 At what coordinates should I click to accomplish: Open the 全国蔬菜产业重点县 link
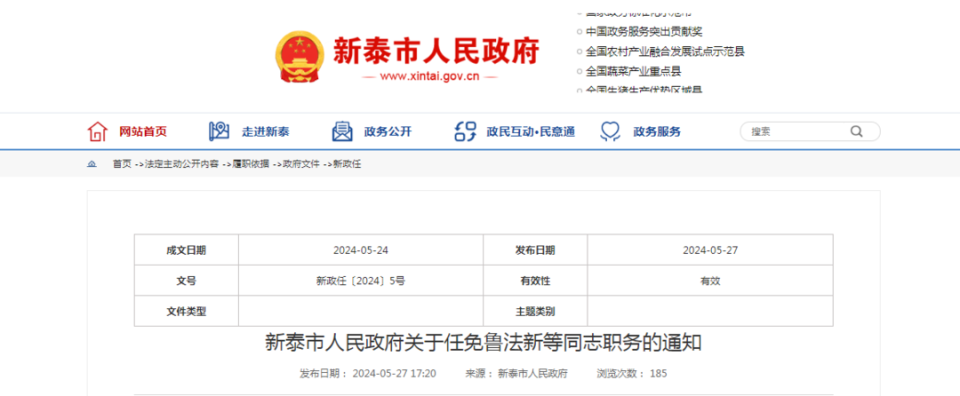(x=634, y=71)
